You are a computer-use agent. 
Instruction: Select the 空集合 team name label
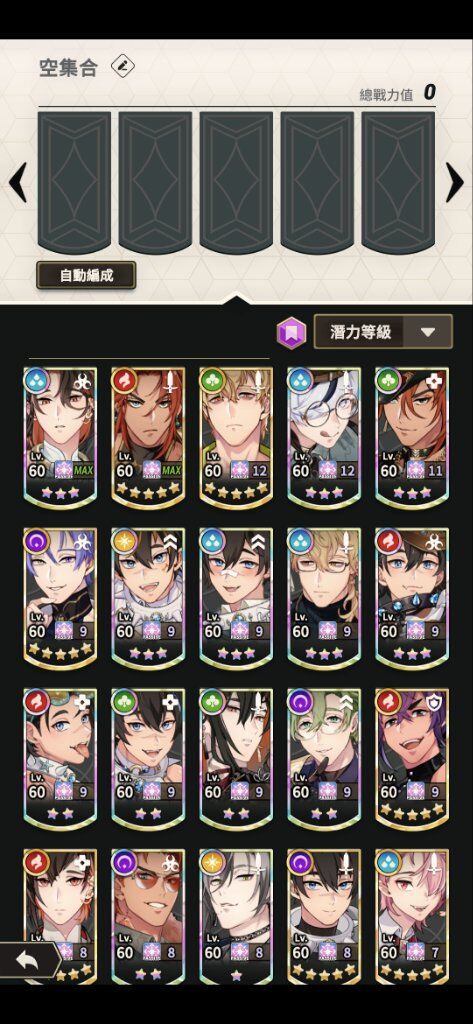coord(68,67)
